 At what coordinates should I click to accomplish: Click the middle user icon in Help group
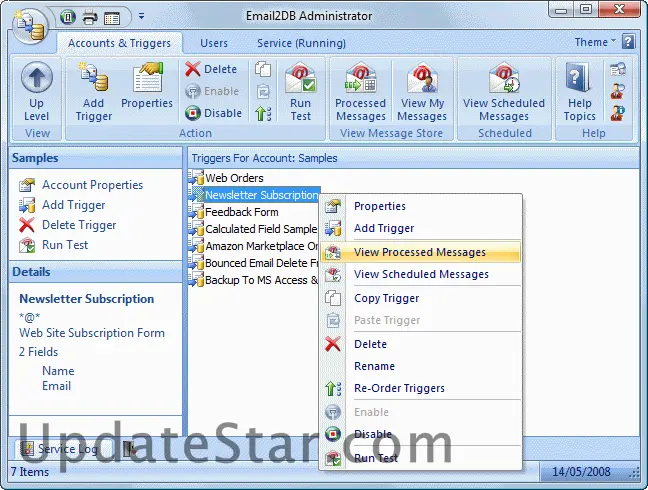tap(618, 91)
